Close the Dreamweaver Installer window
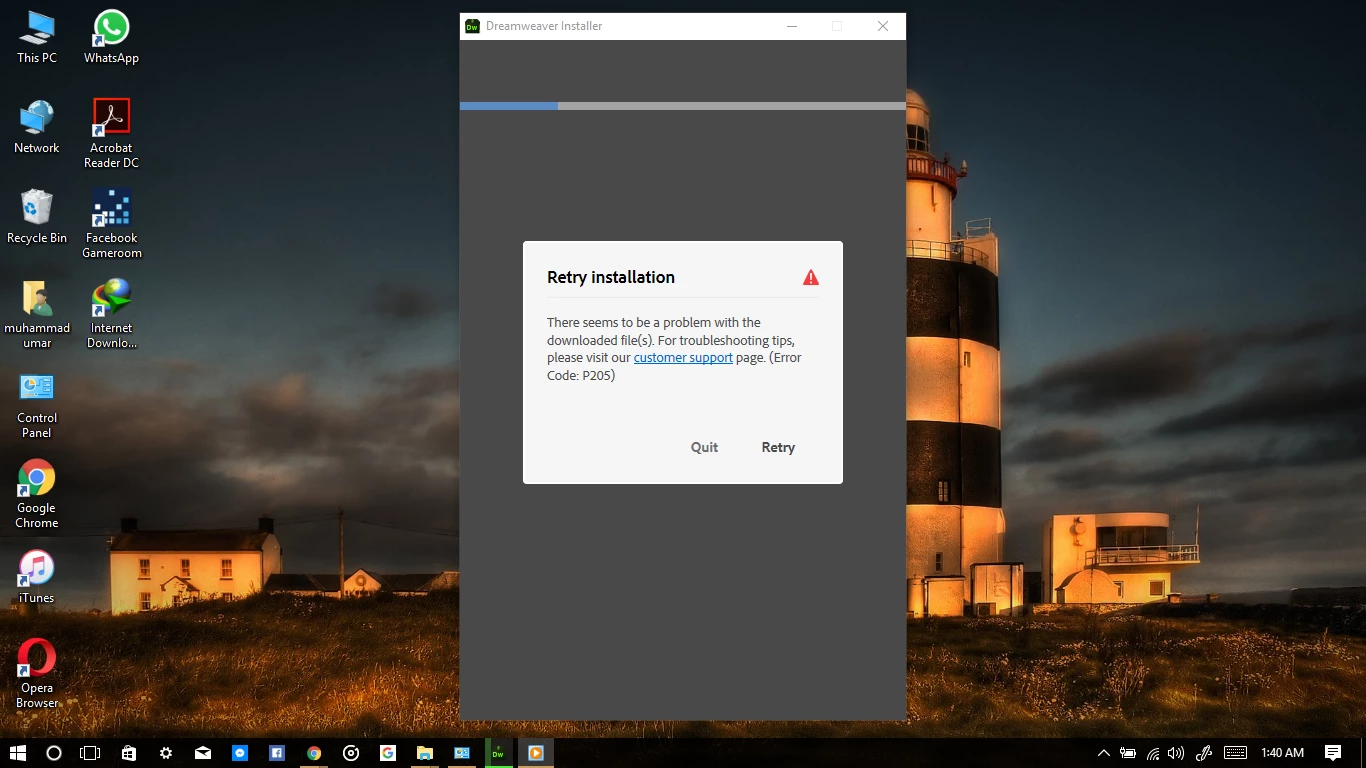1366x768 pixels. [x=883, y=26]
